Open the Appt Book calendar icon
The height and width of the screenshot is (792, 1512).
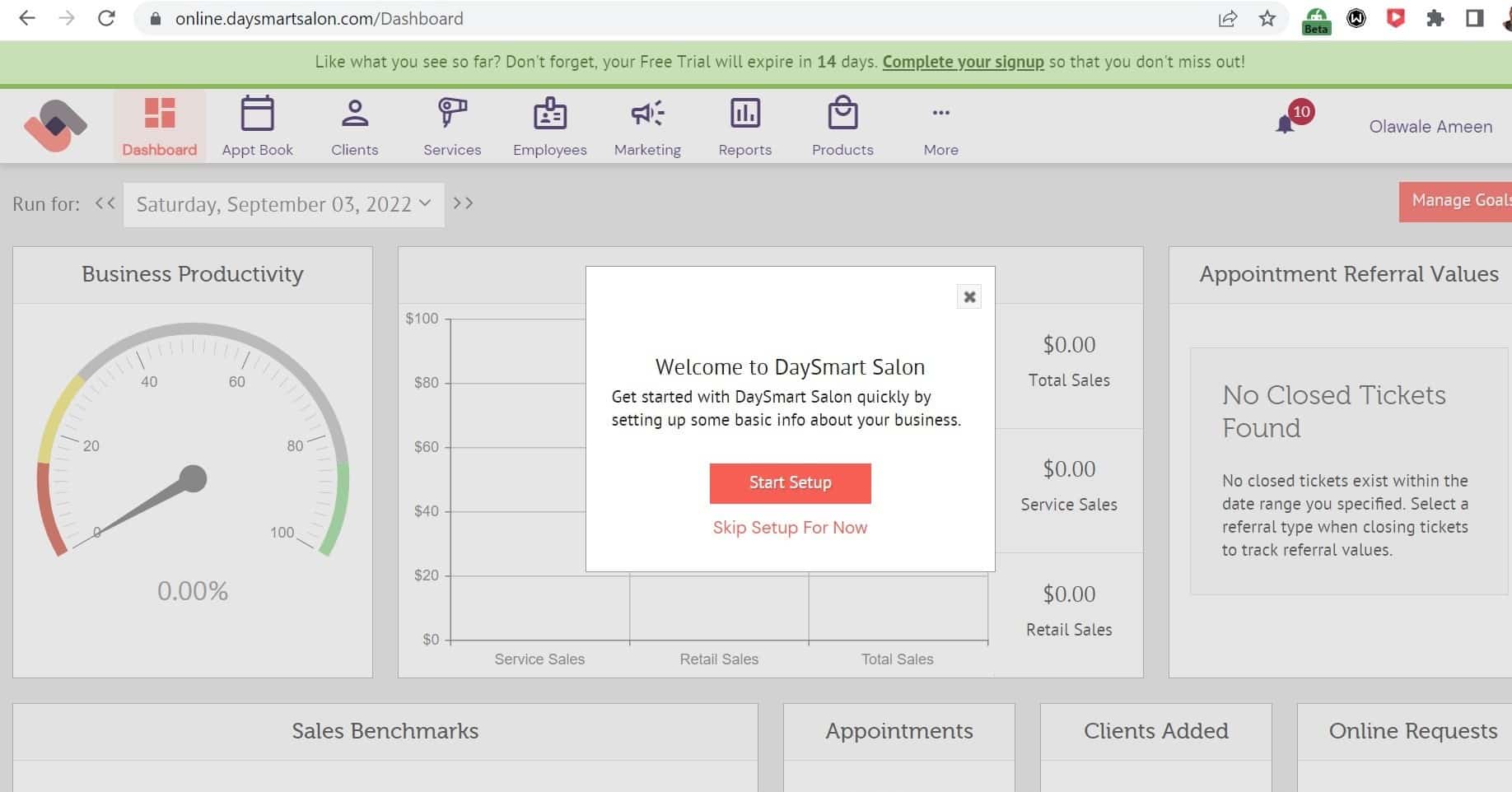click(257, 113)
